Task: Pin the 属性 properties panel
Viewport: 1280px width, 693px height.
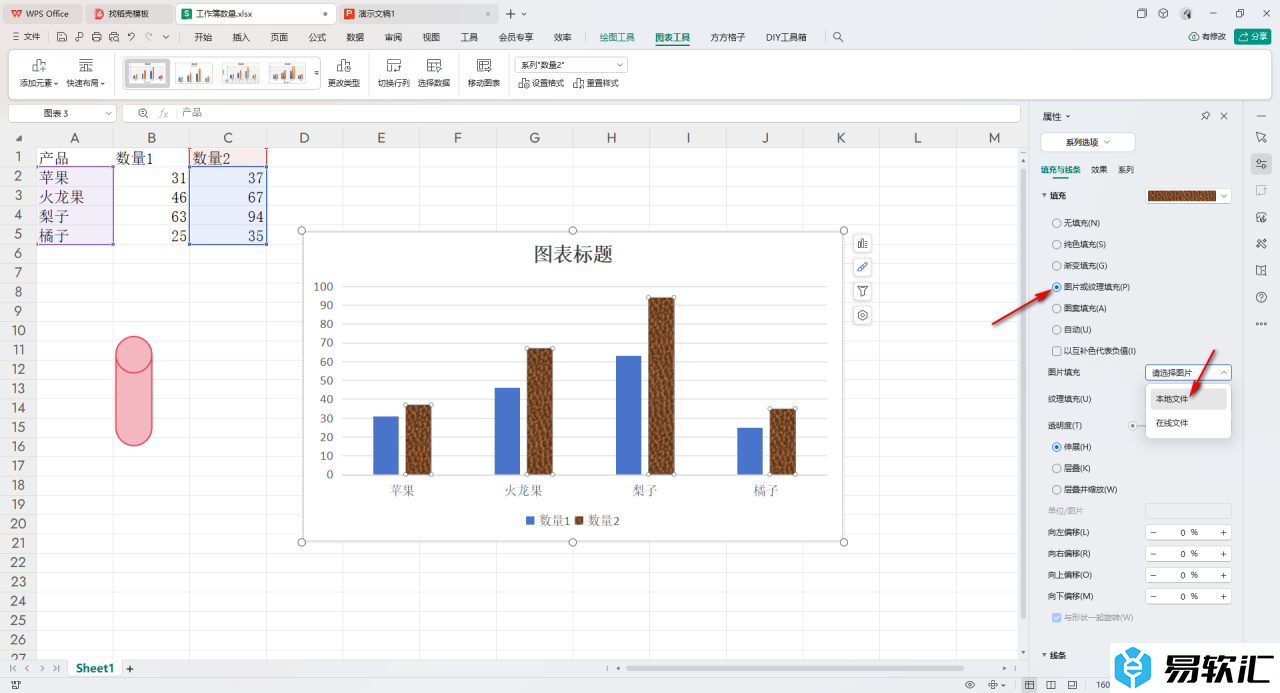Action: pos(1205,116)
